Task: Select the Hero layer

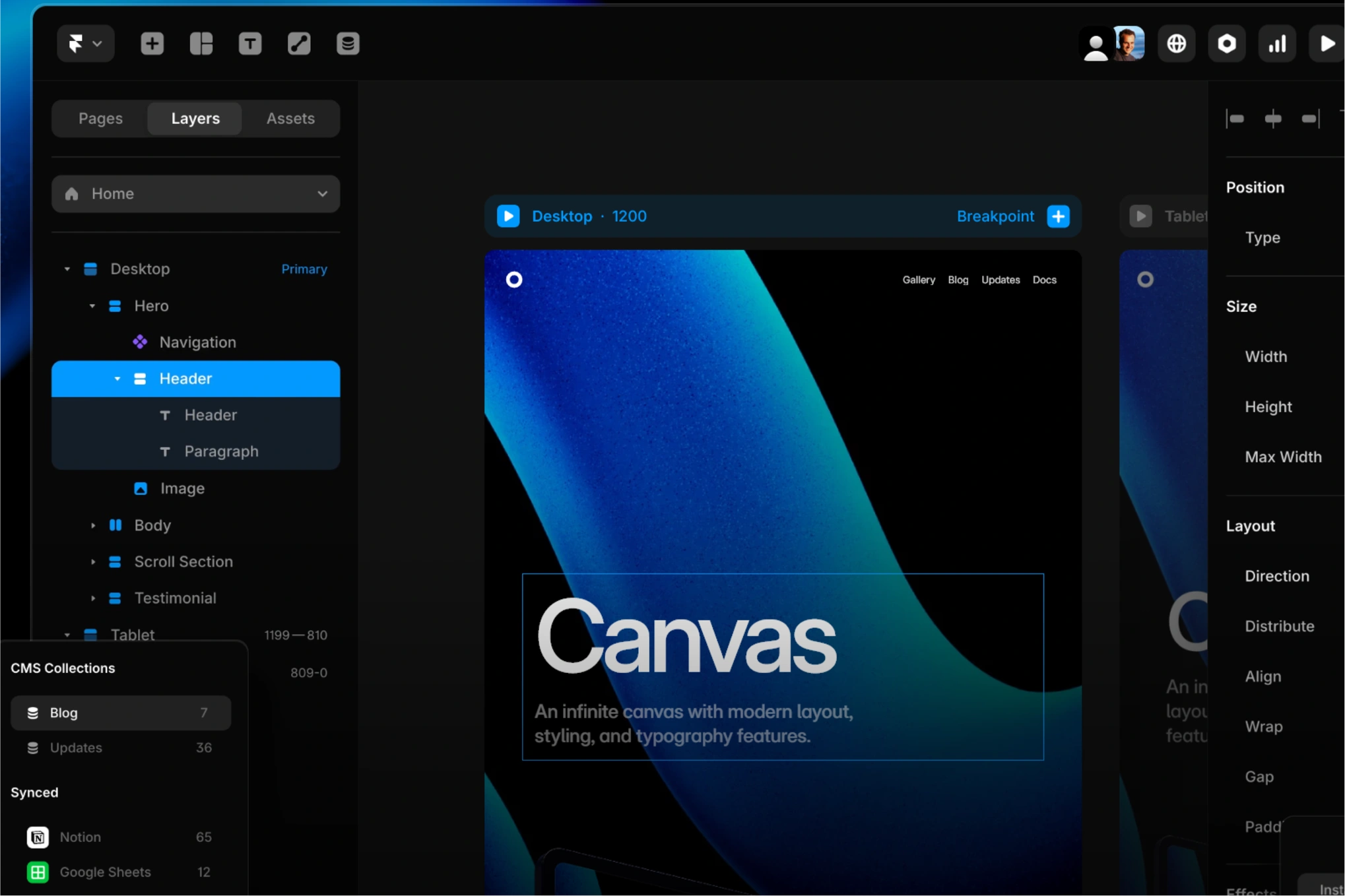Action: pyautogui.click(x=195, y=306)
